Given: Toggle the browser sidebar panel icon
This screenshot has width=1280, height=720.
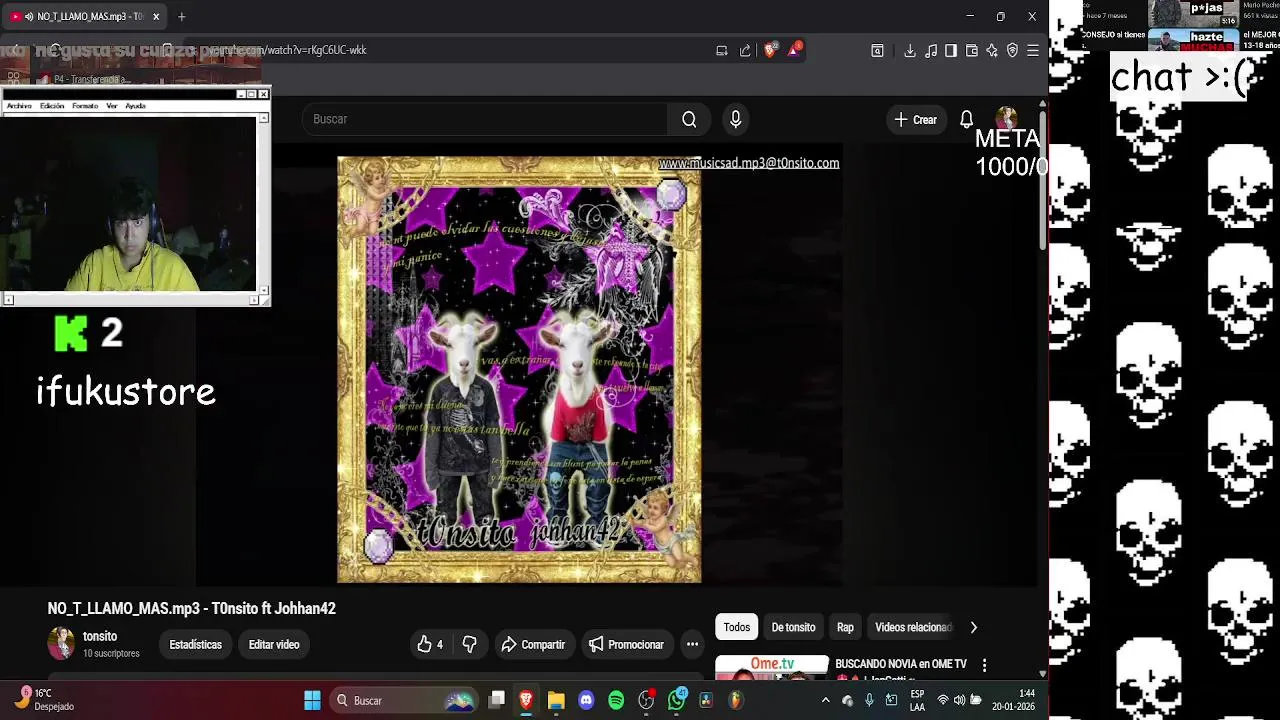Looking at the screenshot, I should 951,51.
